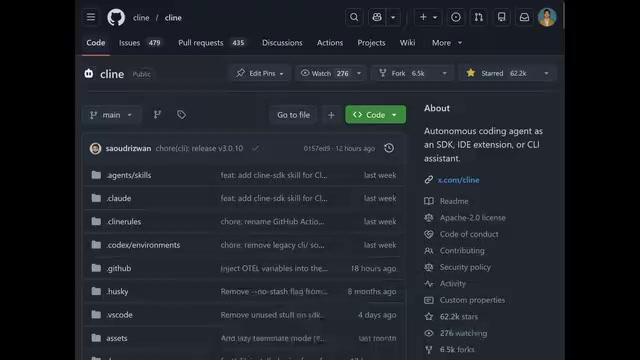This screenshot has height=360, width=640.
Task: Open the .claude folder
Action: point(119,198)
